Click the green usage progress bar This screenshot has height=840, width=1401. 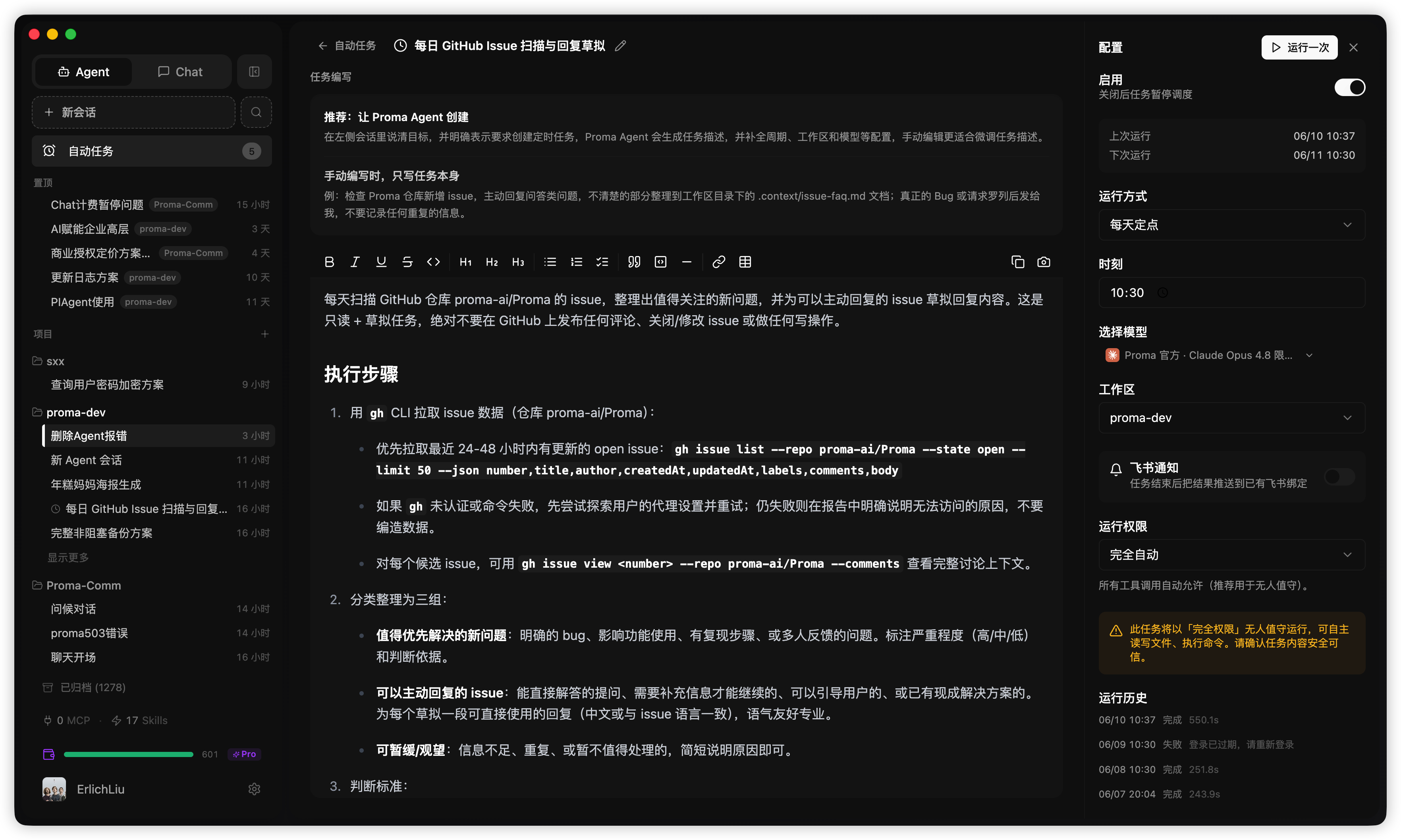(129, 754)
